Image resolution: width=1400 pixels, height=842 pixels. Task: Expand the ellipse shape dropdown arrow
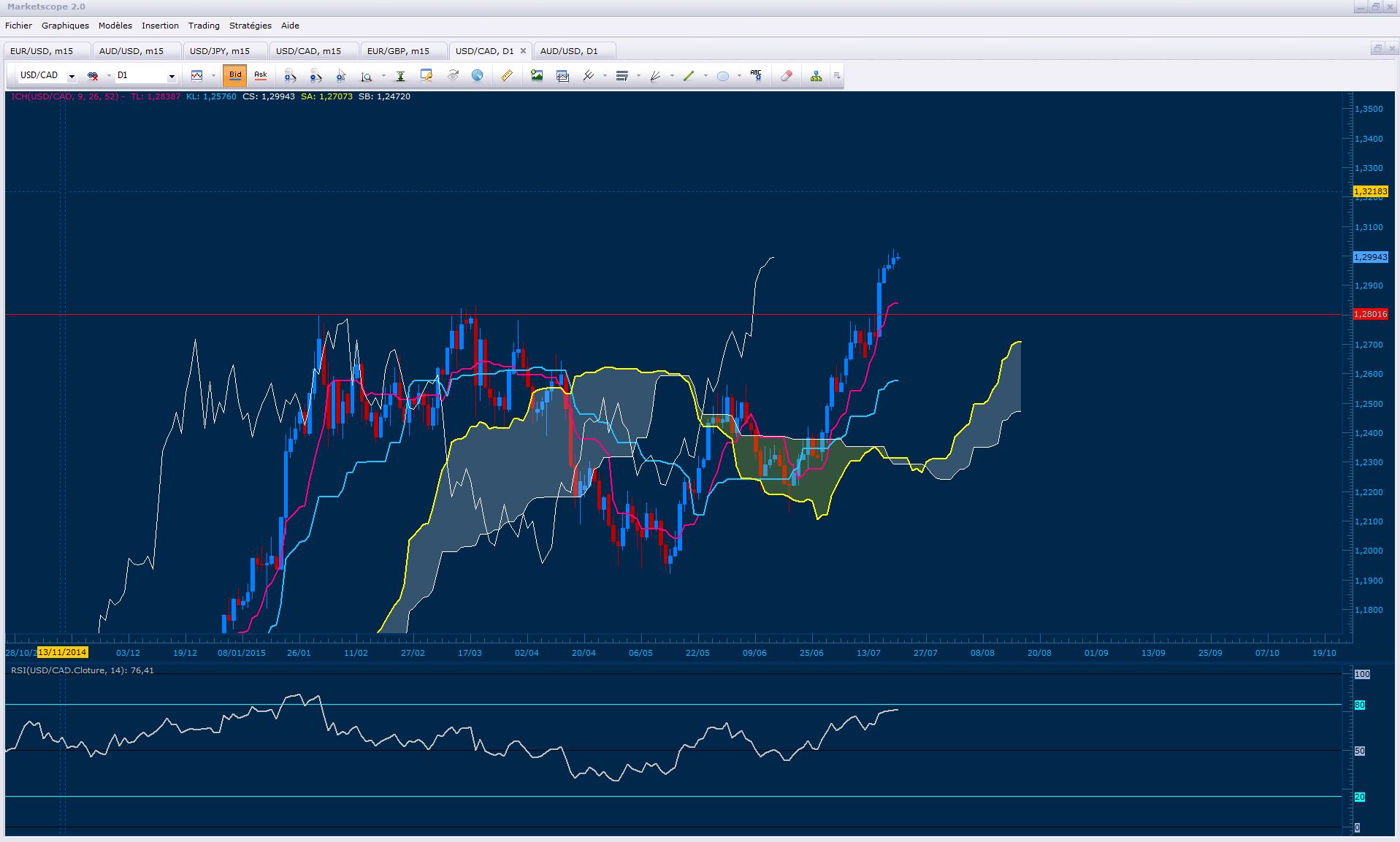[x=739, y=75]
